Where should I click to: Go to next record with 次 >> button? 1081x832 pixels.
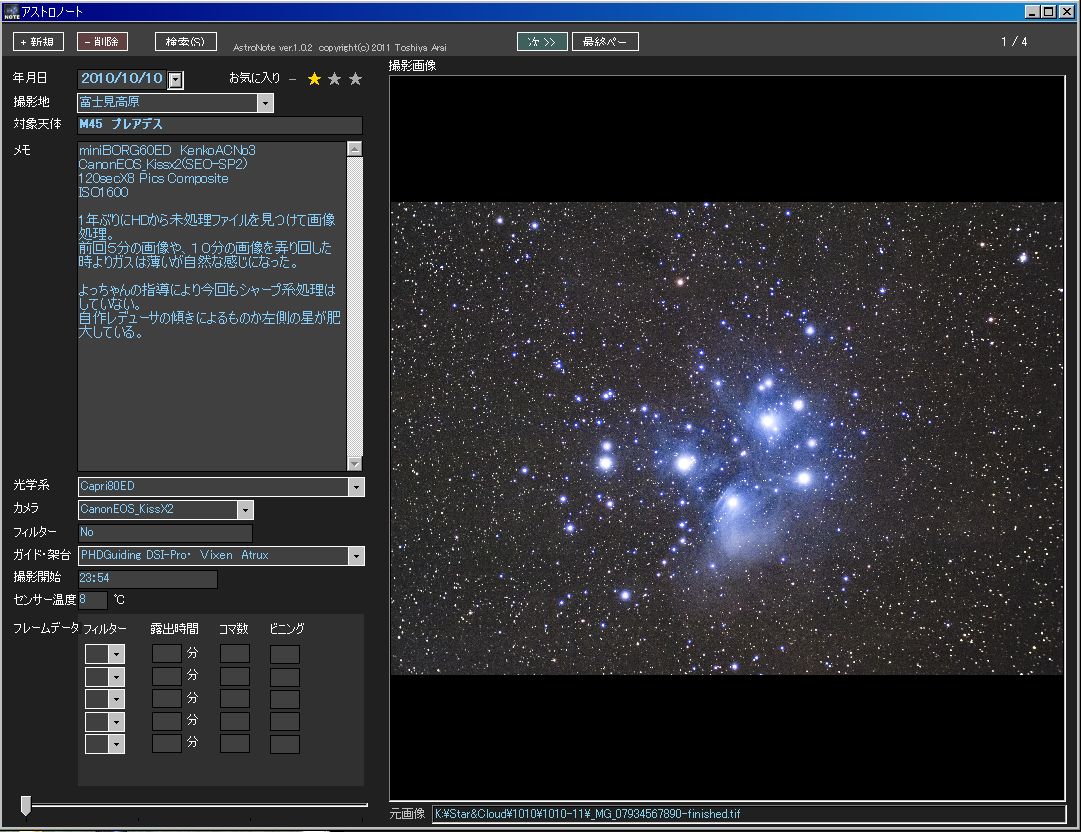pyautogui.click(x=542, y=41)
